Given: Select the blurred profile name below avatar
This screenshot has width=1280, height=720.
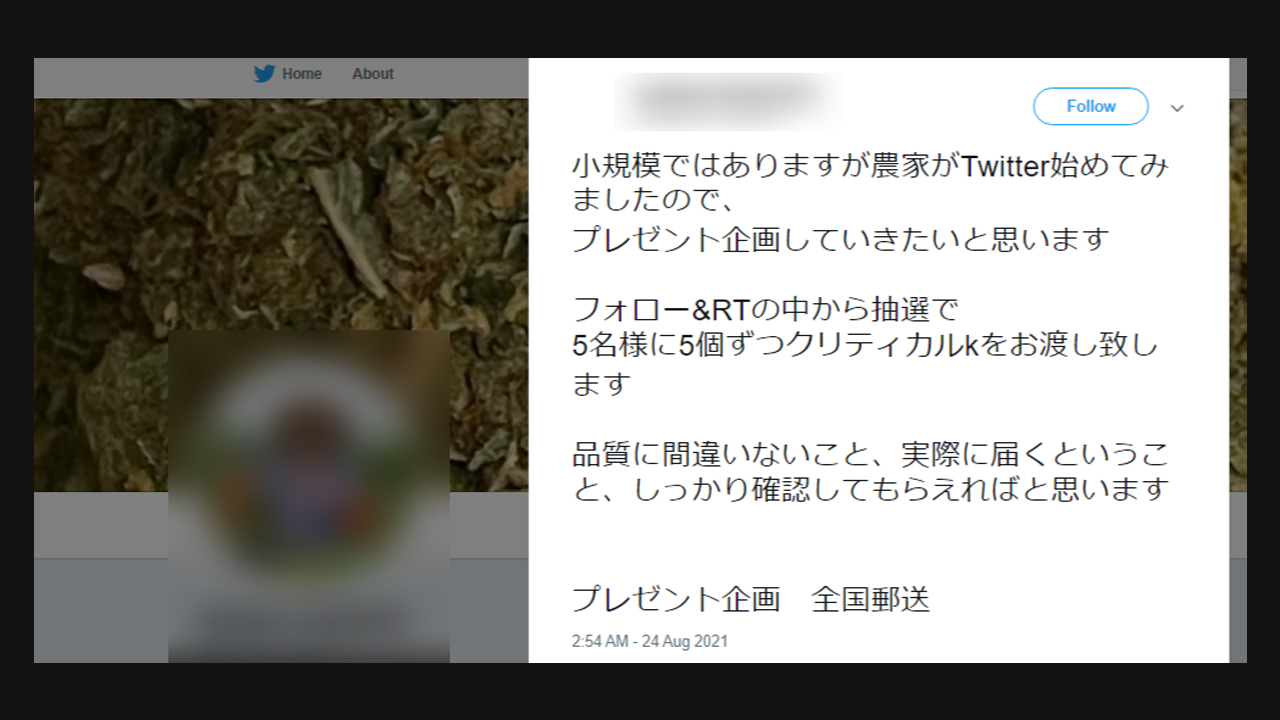Looking at the screenshot, I should pyautogui.click(x=309, y=622).
